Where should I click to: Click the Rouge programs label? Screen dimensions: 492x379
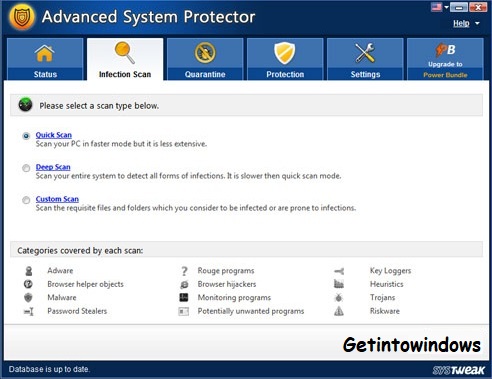226,271
